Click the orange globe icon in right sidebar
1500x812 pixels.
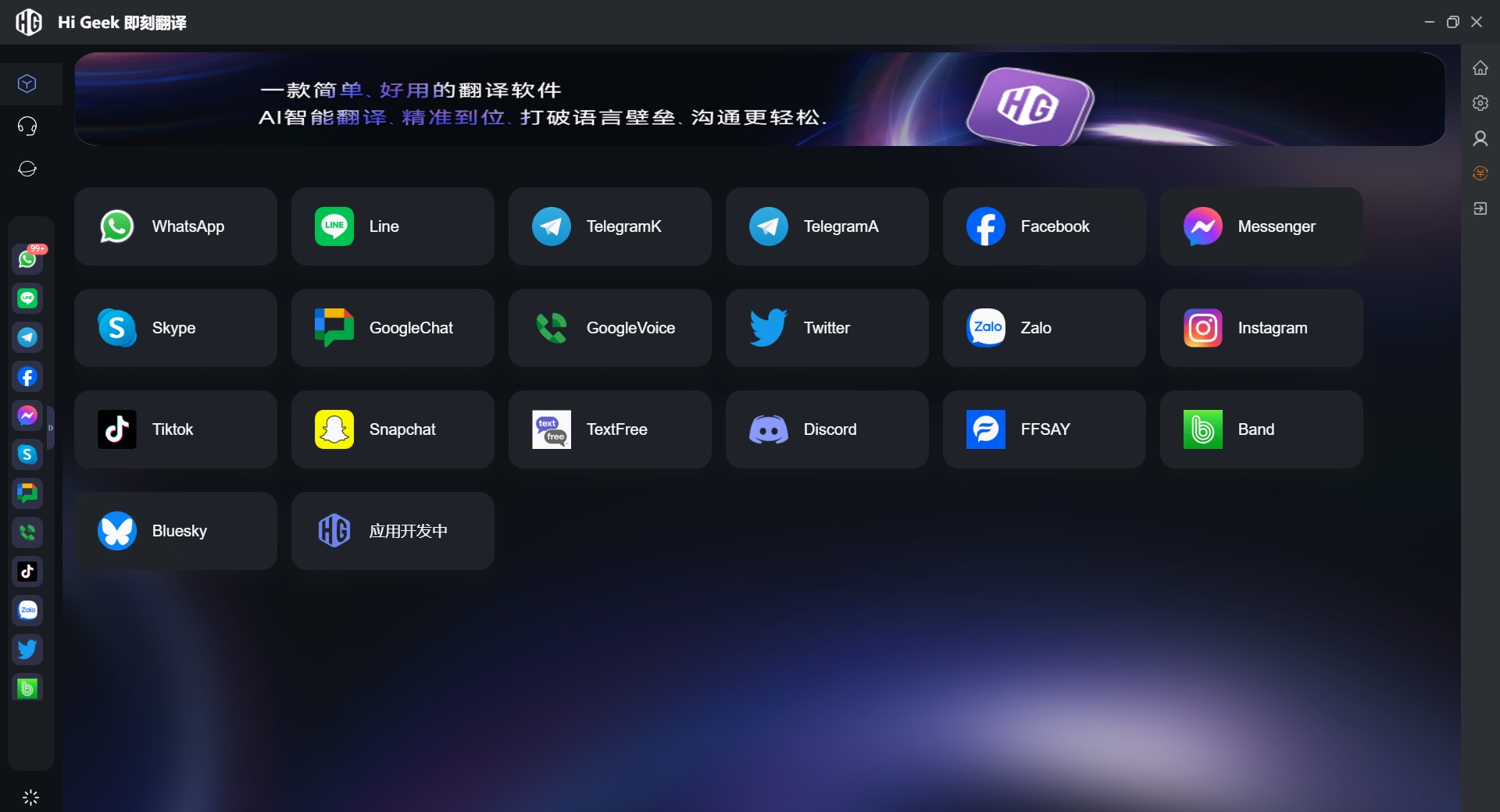[x=1480, y=173]
